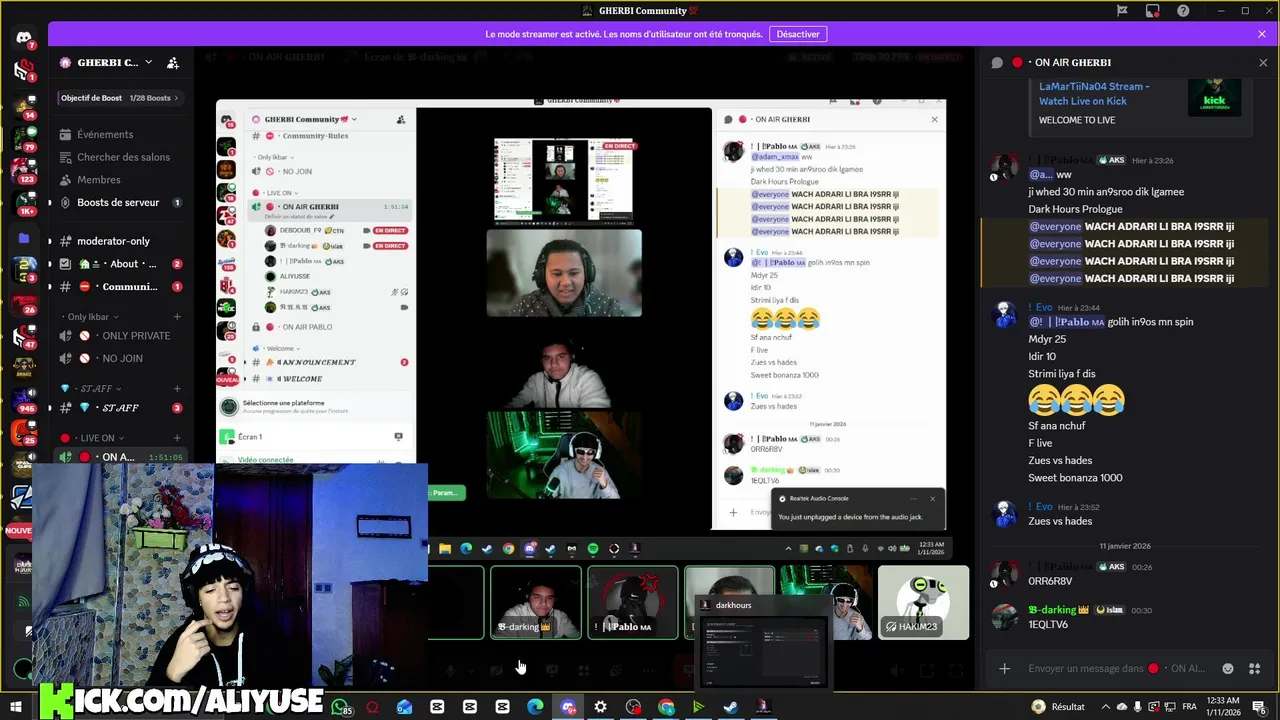Open the emoji picker in message box
The image size is (1280, 720).
[x=1227, y=668]
